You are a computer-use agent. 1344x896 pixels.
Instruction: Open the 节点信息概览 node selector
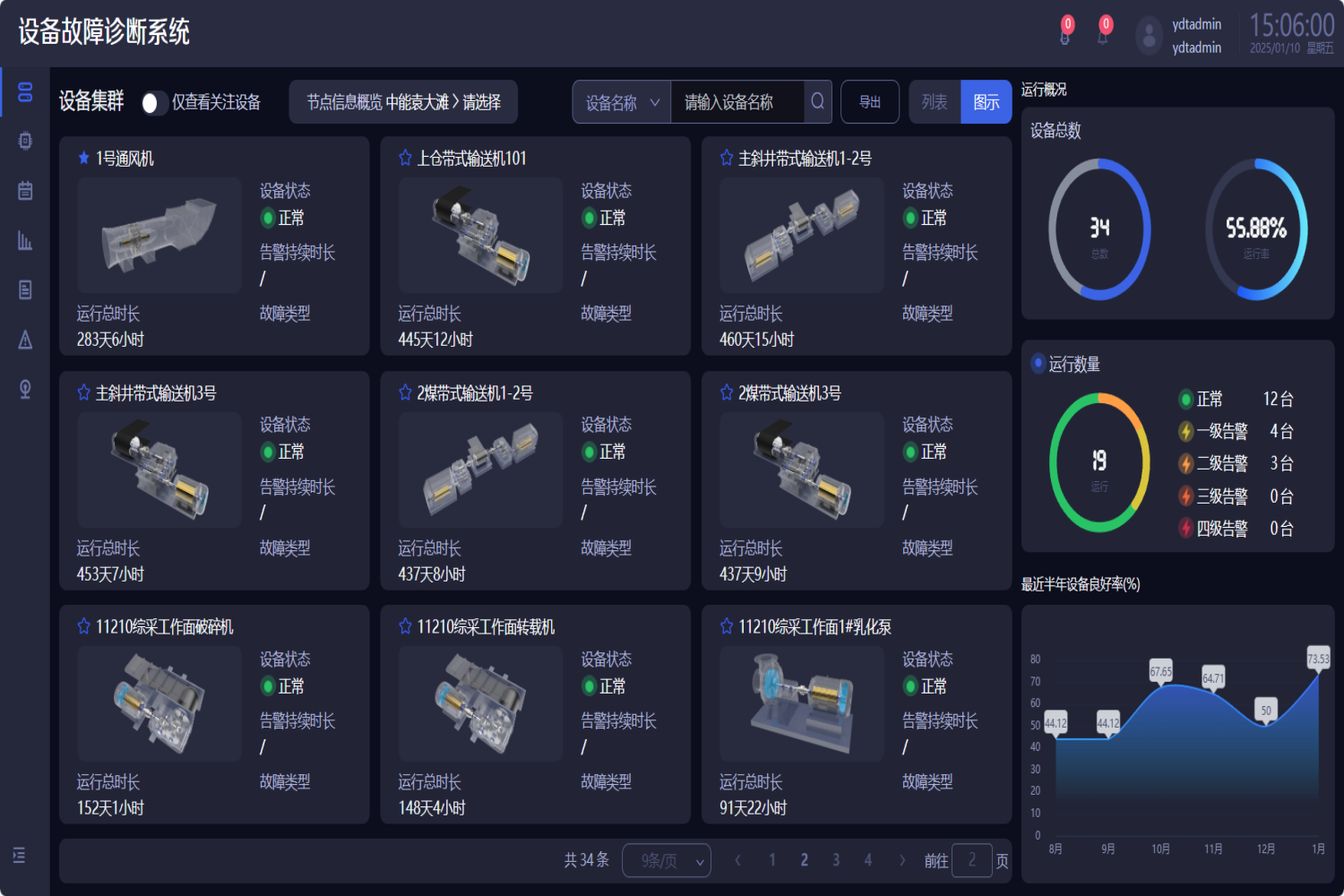(403, 102)
